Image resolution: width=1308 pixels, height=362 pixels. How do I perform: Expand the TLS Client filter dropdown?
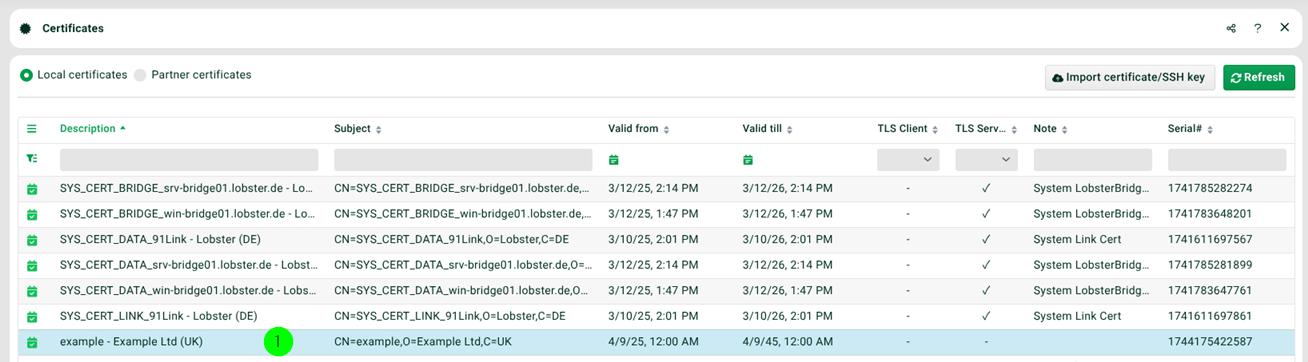coord(908,160)
